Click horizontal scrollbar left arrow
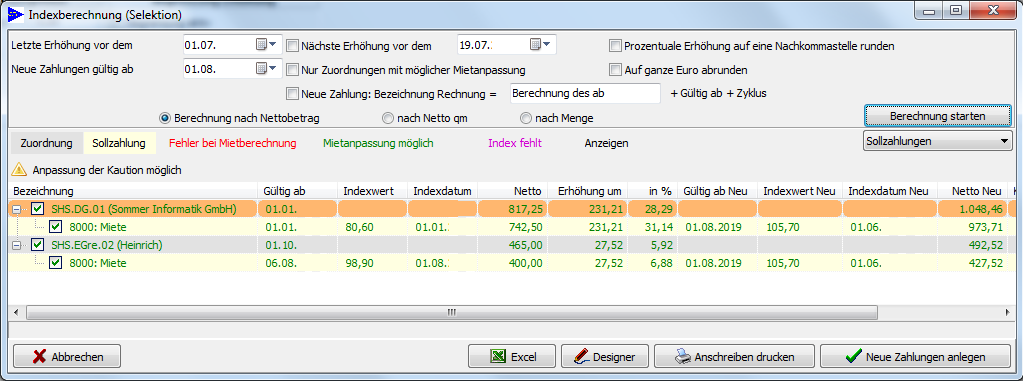 point(16,312)
